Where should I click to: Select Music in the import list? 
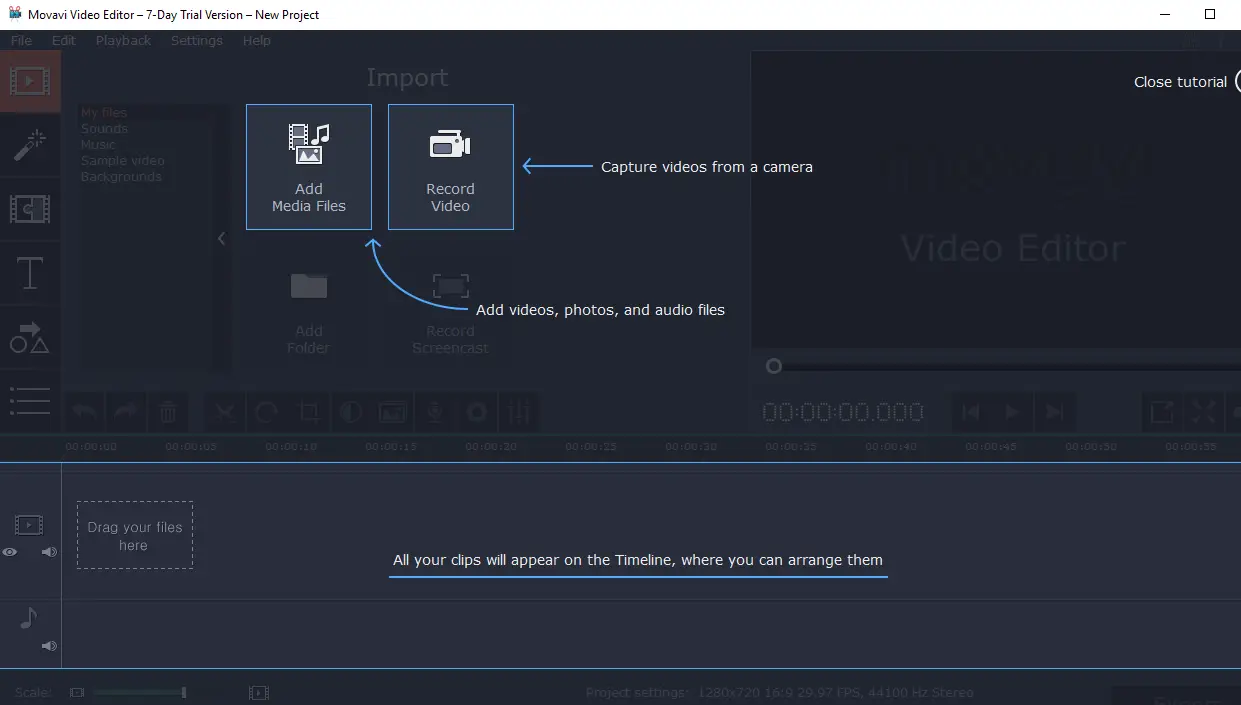pos(98,145)
